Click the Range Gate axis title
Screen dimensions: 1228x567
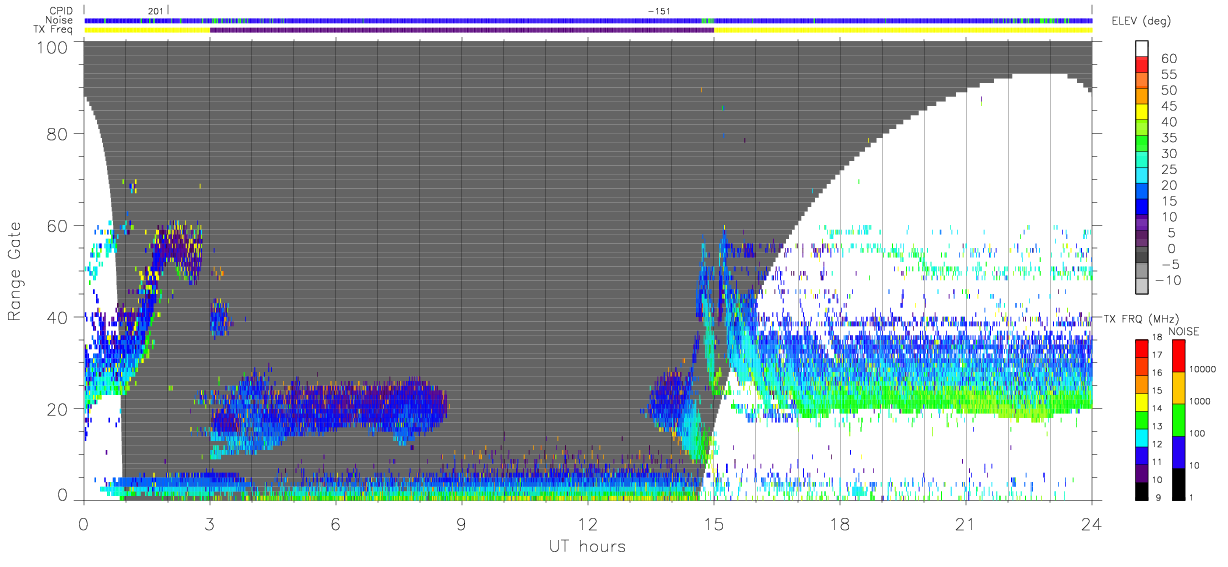(16, 270)
